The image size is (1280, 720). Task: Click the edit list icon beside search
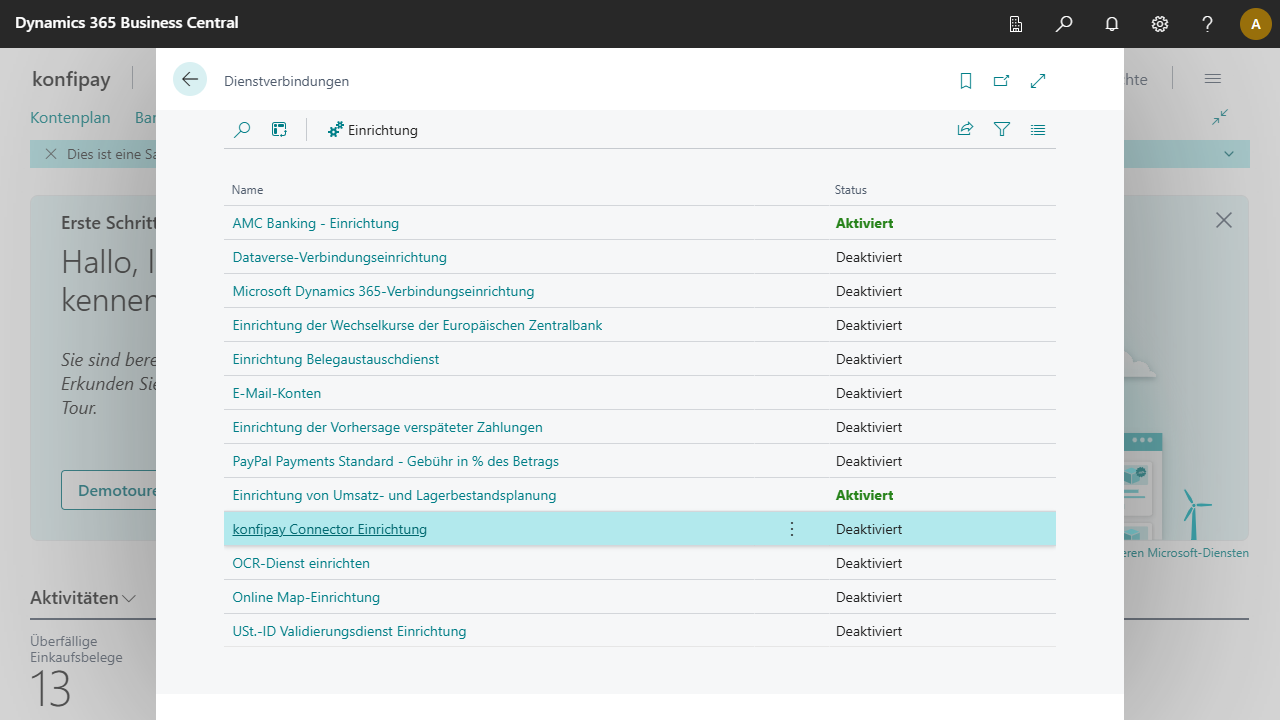[x=279, y=130]
